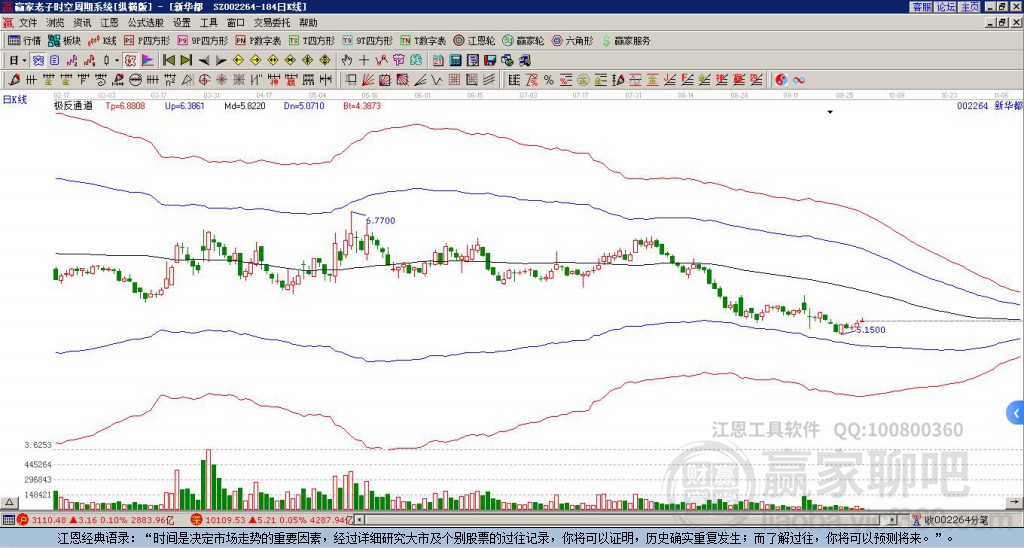Click the yin-yang taiji icon

point(781,80)
